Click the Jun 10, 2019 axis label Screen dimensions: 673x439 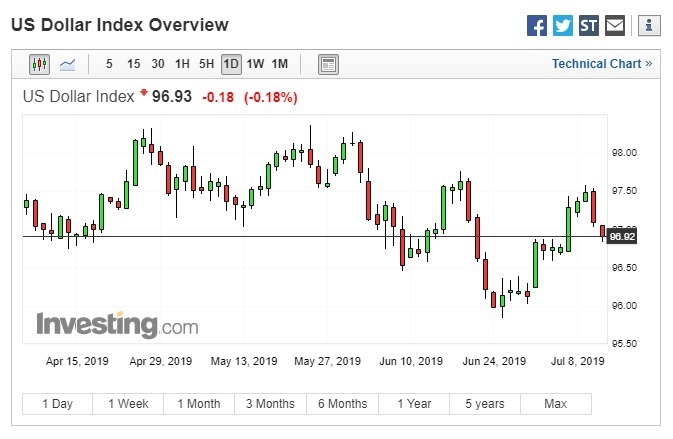[411, 361]
